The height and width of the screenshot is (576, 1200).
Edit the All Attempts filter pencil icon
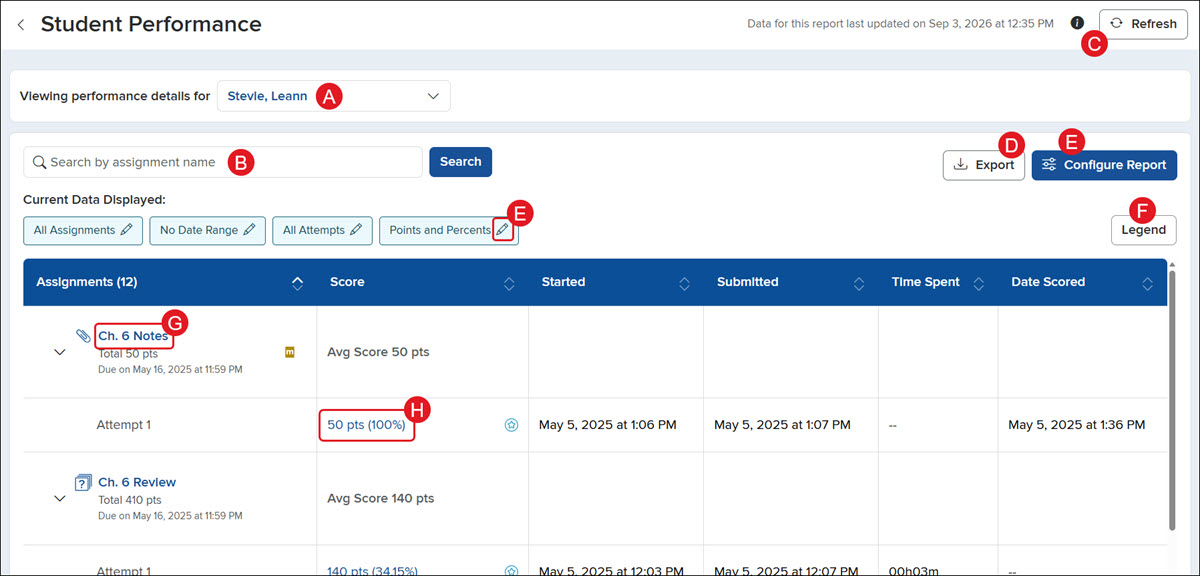(356, 230)
